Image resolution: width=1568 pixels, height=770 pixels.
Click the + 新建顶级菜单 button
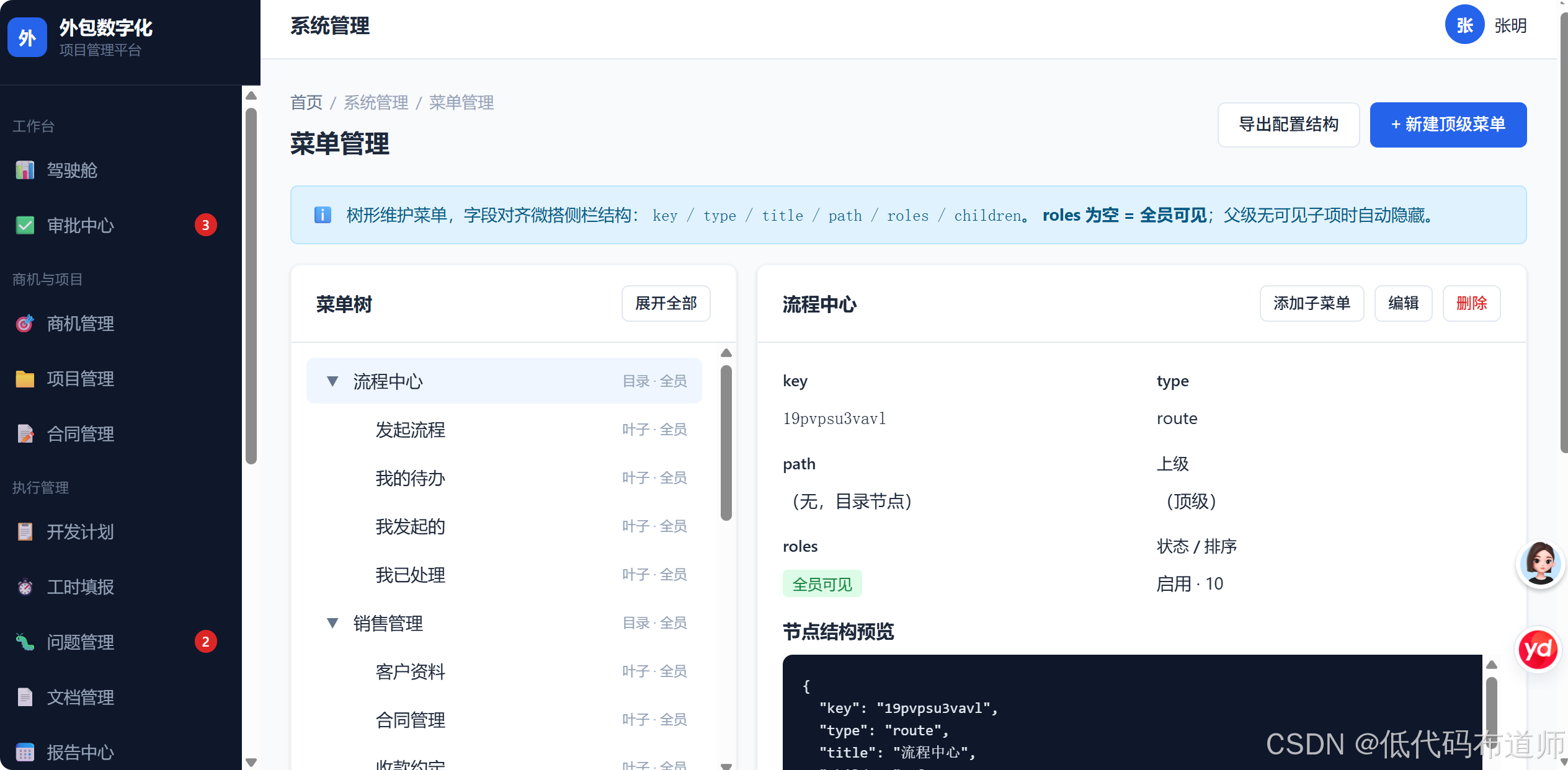tap(1448, 125)
